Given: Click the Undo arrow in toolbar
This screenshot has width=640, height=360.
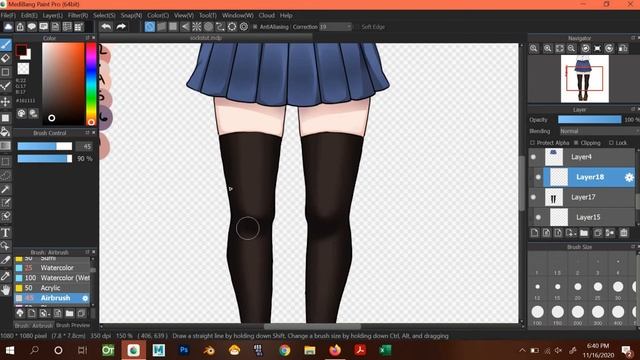Looking at the screenshot, I should (107, 27).
